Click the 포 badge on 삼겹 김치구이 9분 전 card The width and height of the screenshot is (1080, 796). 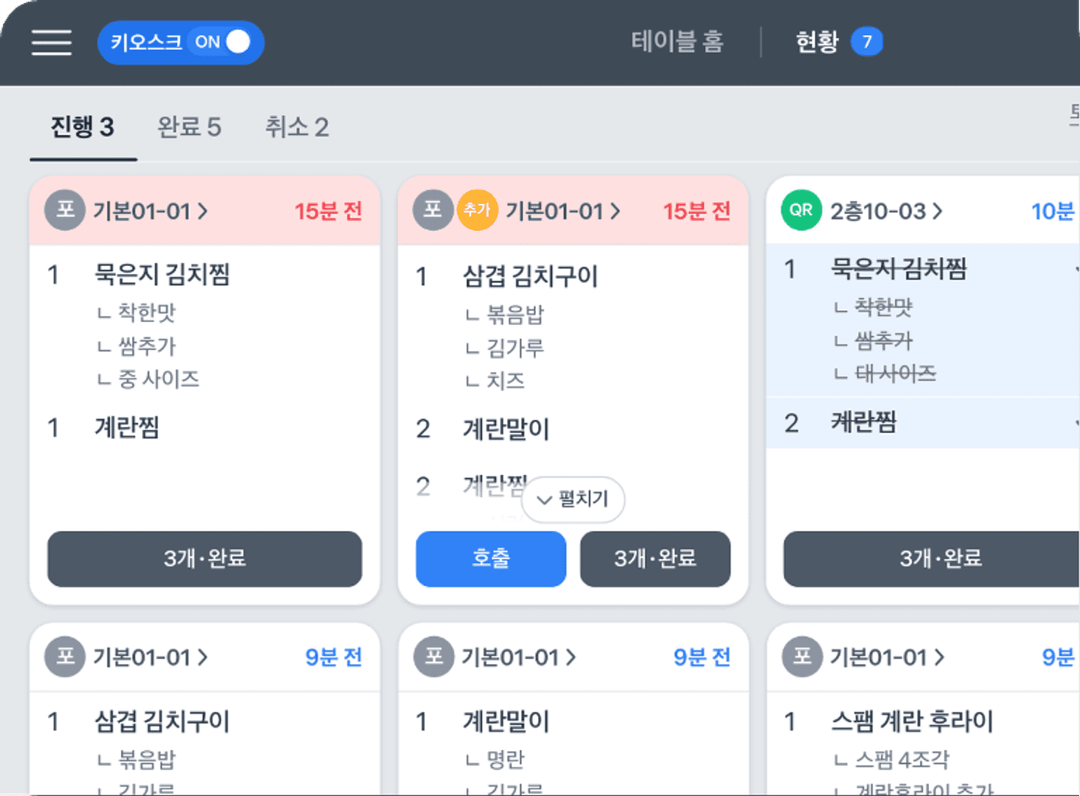[64, 657]
